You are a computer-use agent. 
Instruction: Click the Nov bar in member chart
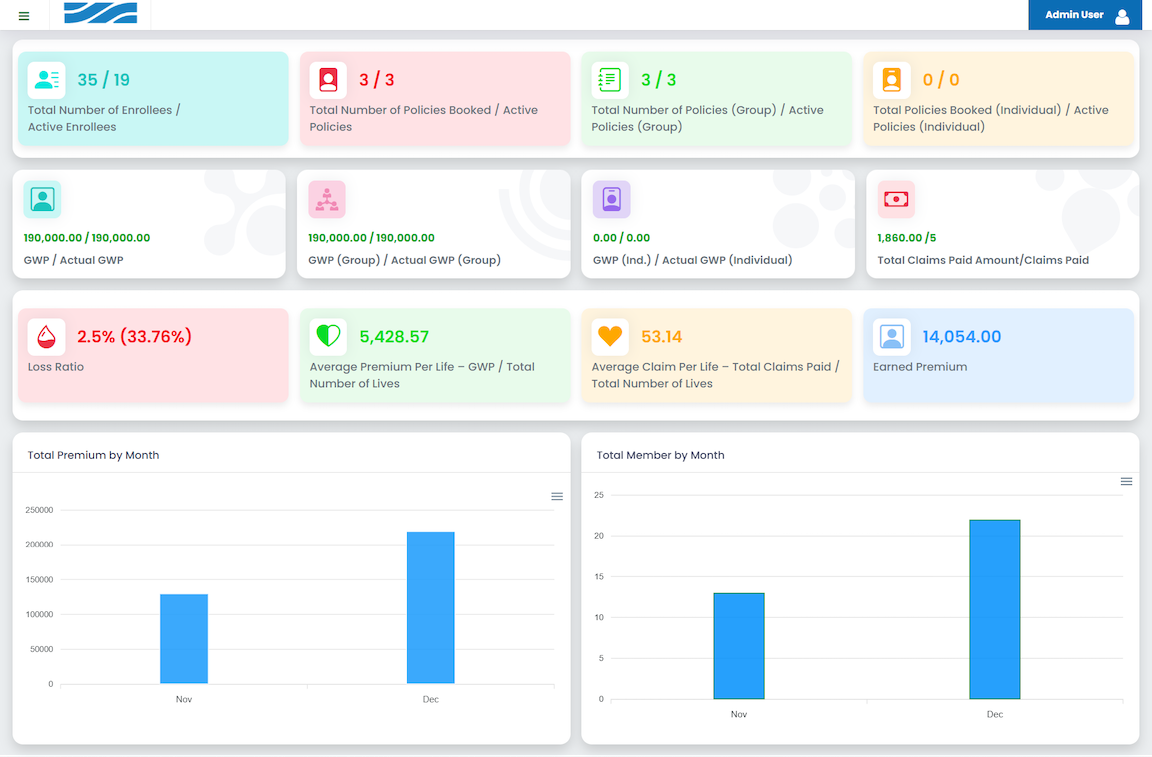(739, 646)
